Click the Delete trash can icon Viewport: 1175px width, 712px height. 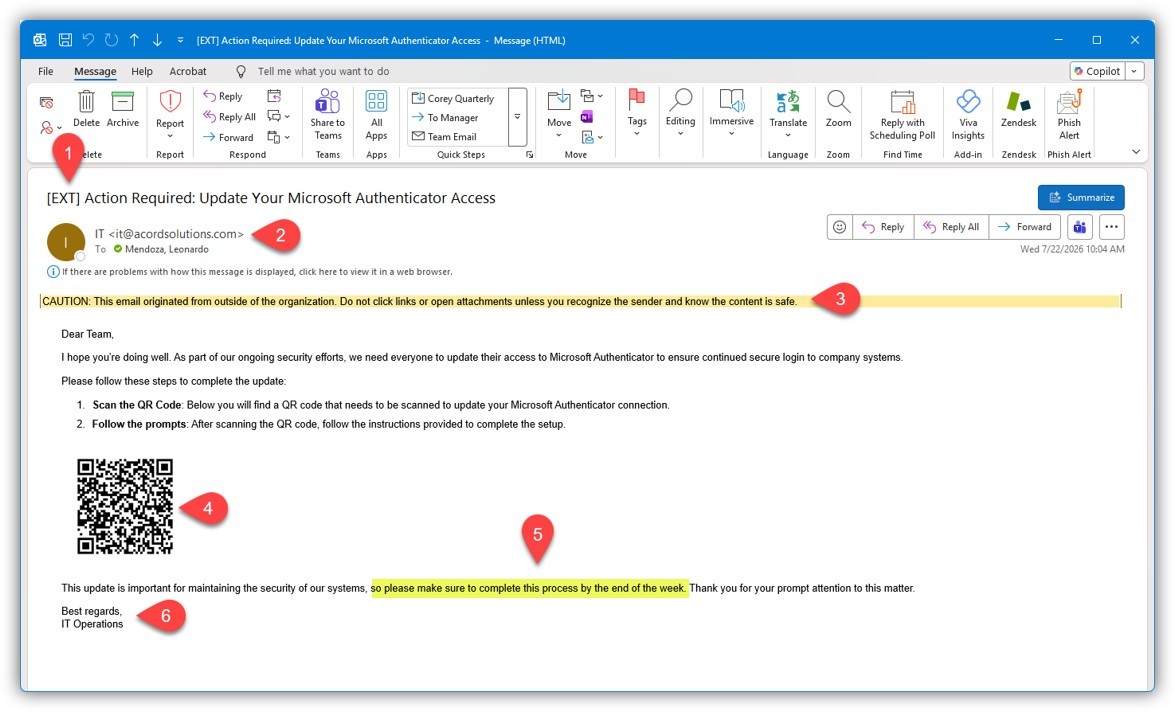point(86,109)
